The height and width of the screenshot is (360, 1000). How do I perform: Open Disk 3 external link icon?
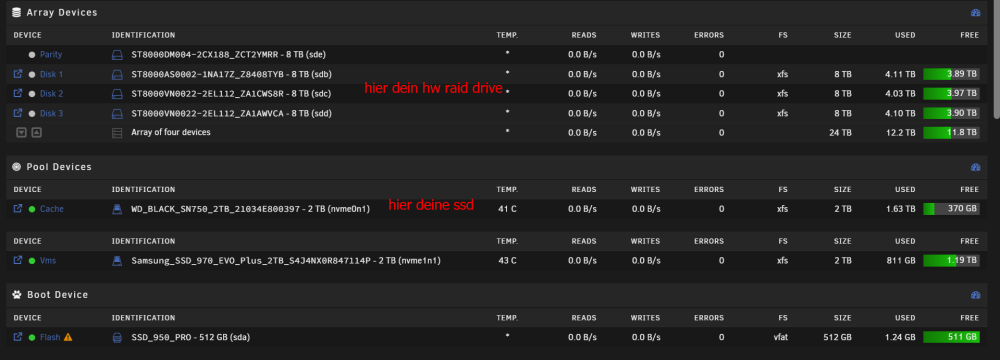point(18,113)
